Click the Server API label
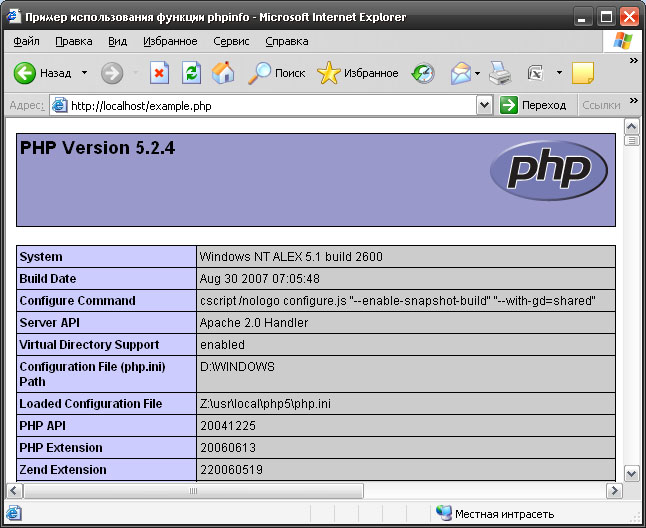Screen dimensions: 646x528 tap(49, 322)
